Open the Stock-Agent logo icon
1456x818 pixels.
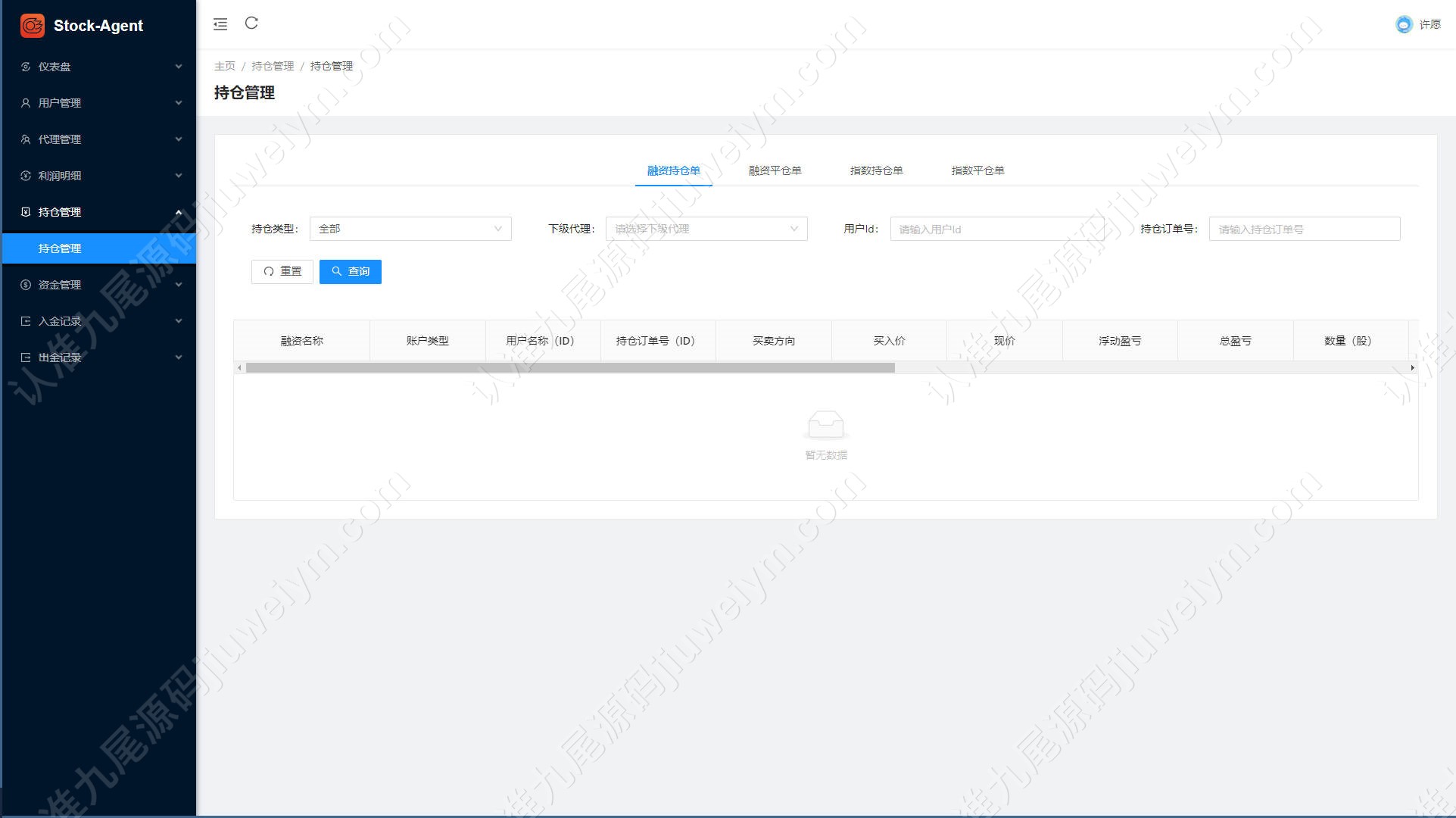pyautogui.click(x=32, y=26)
